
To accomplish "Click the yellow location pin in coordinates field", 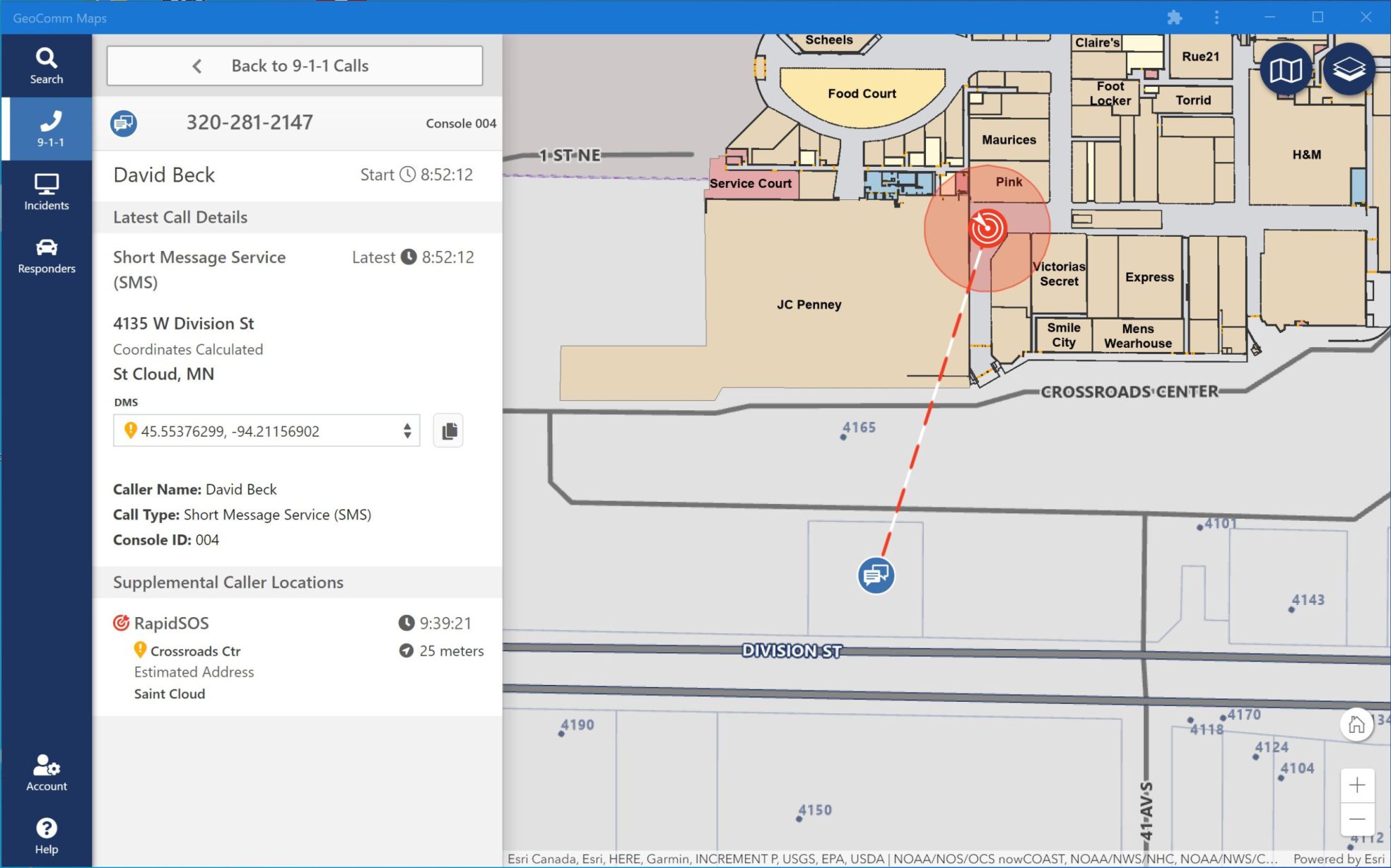I will [x=130, y=430].
